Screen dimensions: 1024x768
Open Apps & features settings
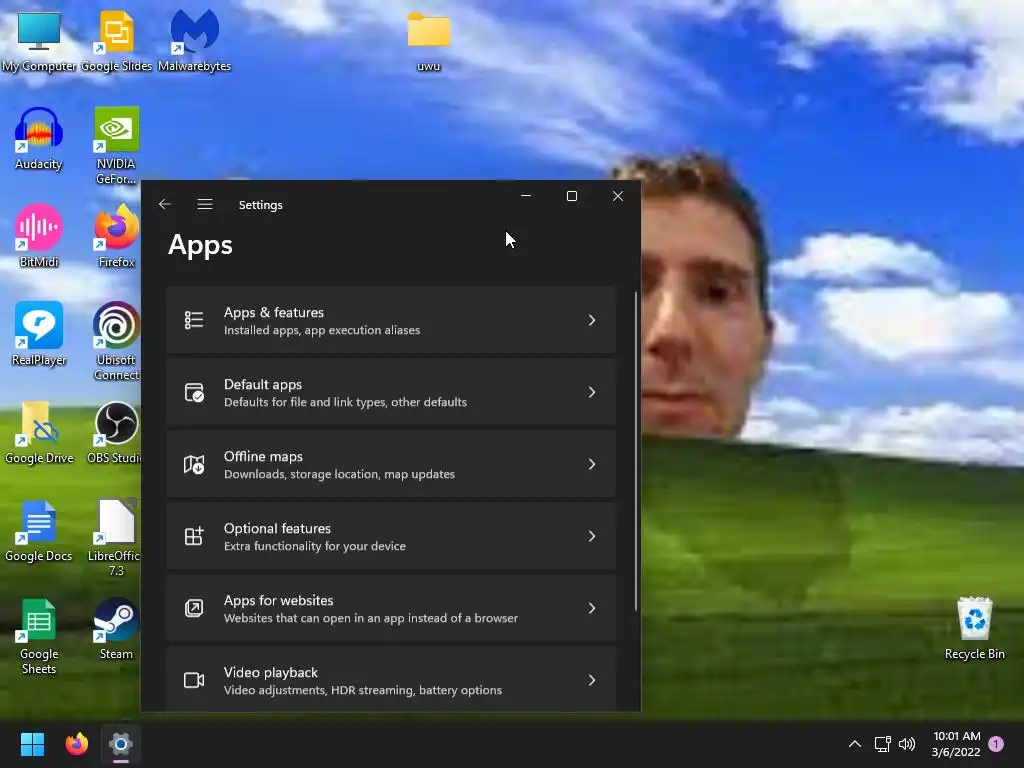pos(391,320)
